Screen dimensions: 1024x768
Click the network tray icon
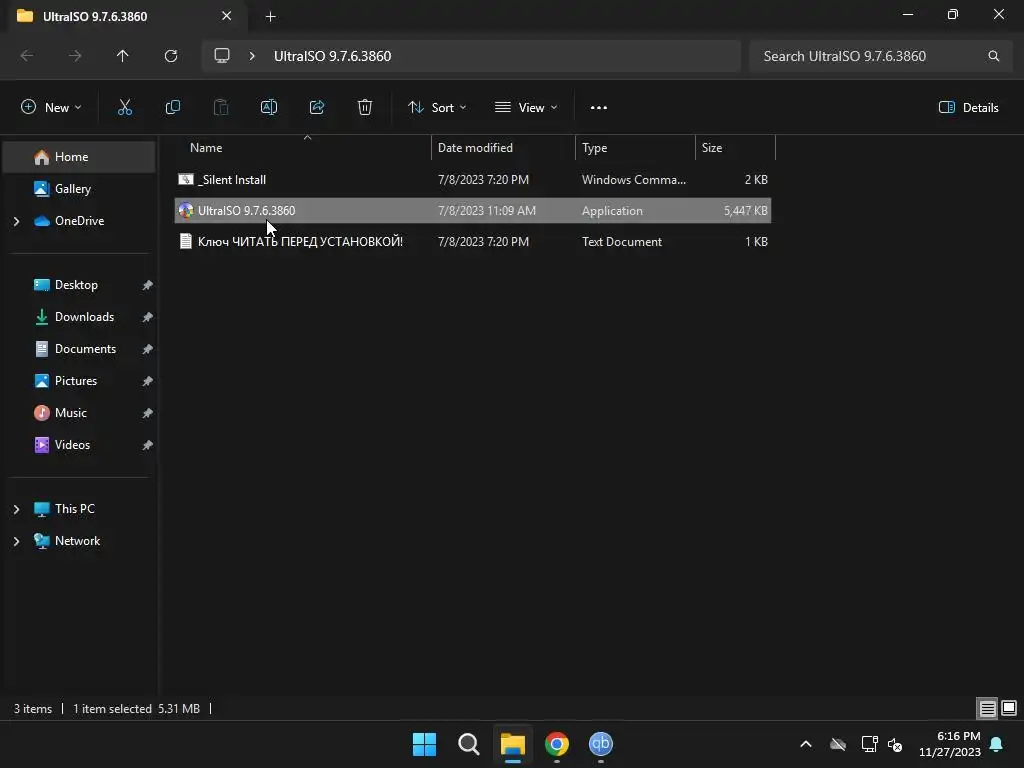coord(869,744)
